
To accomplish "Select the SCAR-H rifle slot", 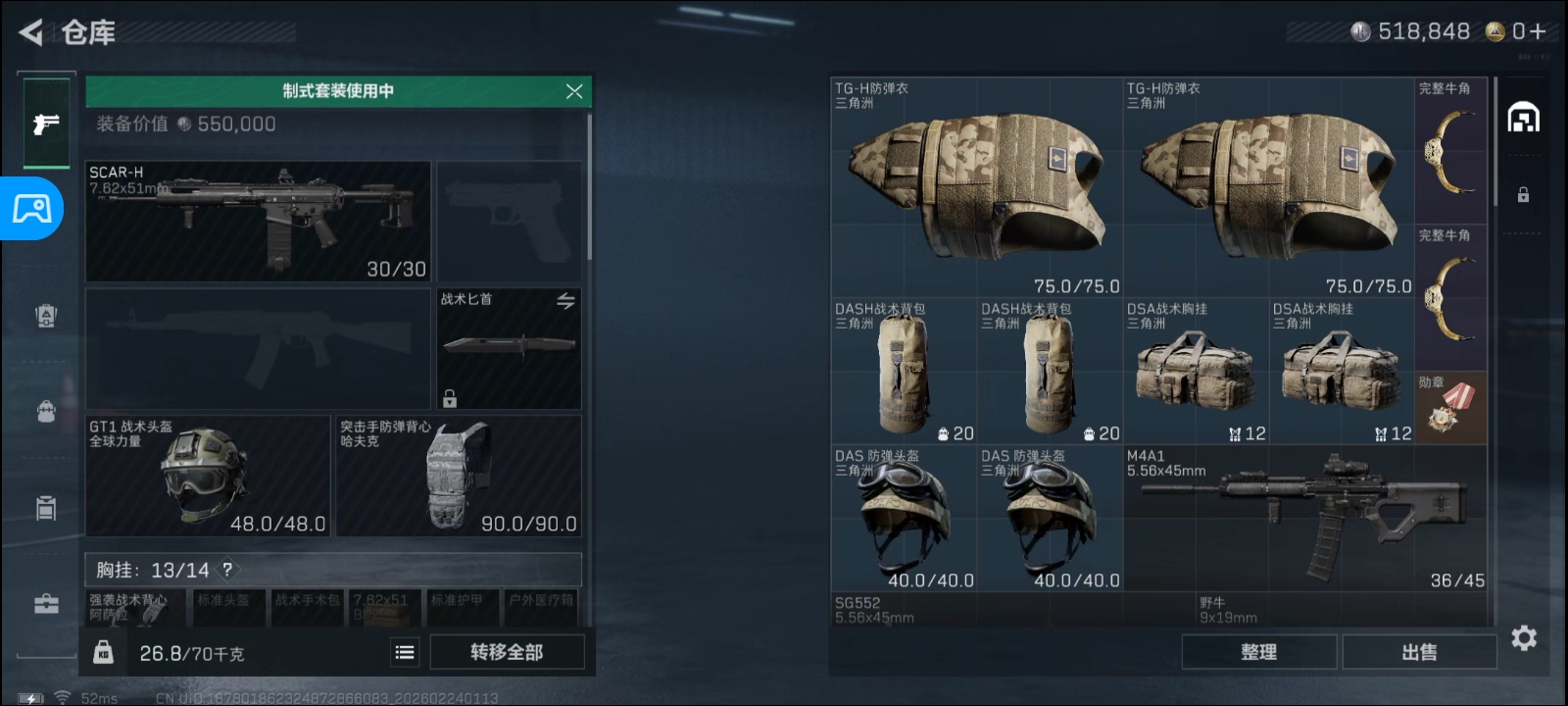I will 259,222.
